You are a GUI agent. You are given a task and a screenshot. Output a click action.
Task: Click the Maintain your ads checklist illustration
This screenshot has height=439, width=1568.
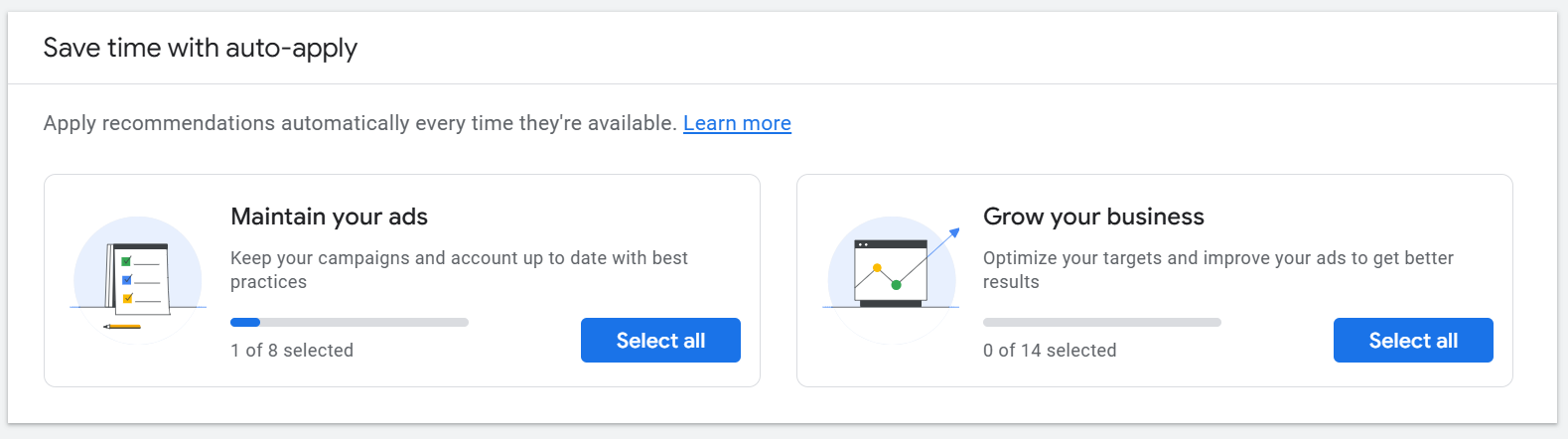click(x=138, y=279)
